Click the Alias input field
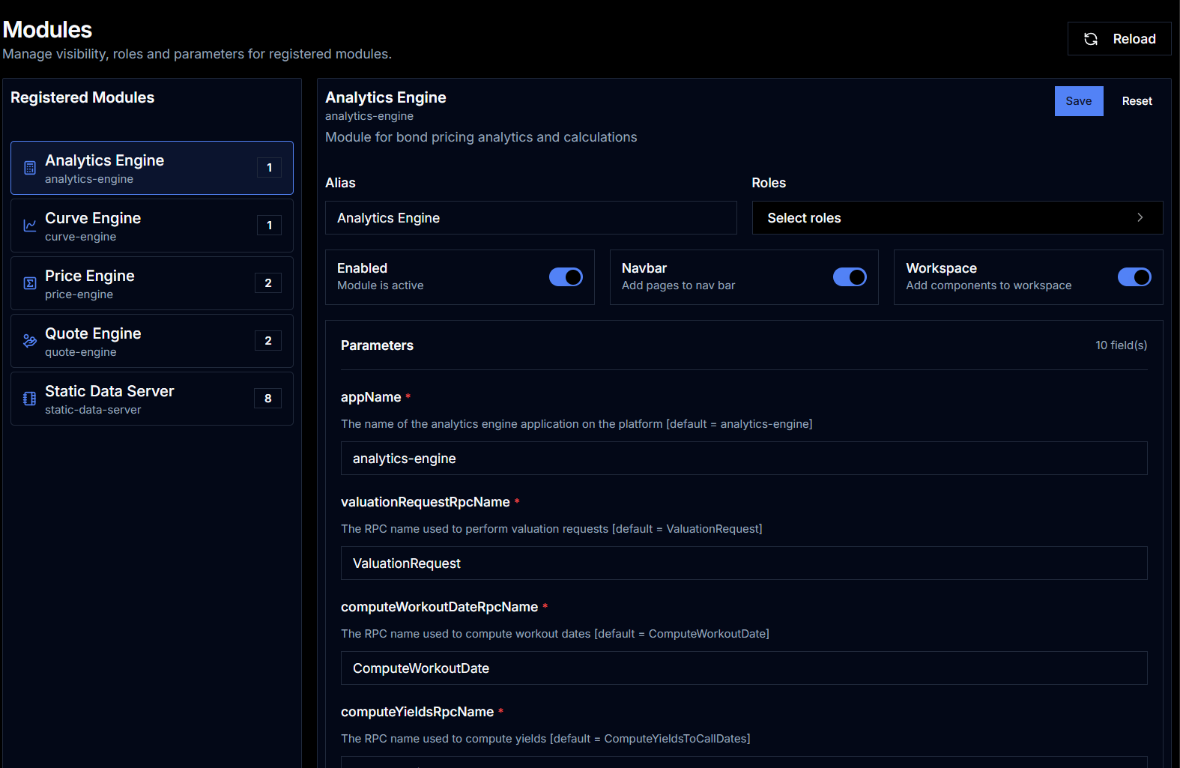The height and width of the screenshot is (768, 1180). click(x=531, y=218)
